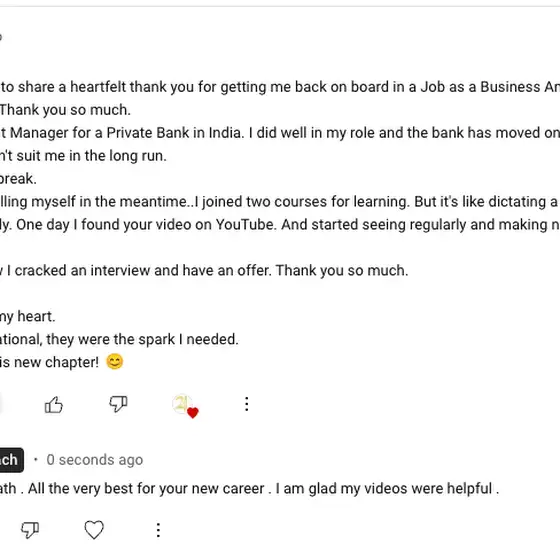Click the dark channel name badge
Image resolution: width=560 pixels, height=560 pixels.
click(x=11, y=460)
